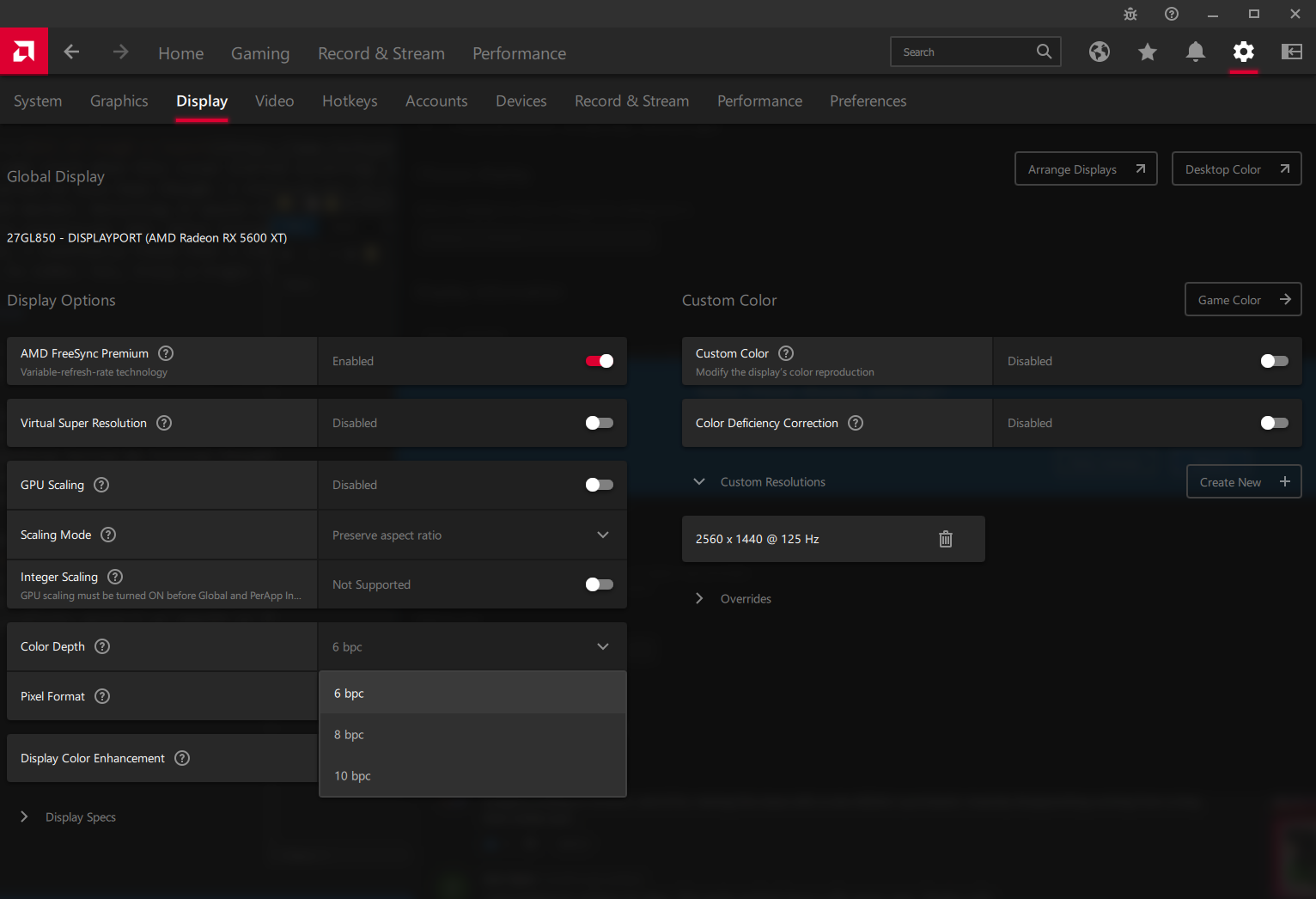Viewport: 1316px width, 899px height.
Task: Collapse the Color Depth dropdown
Action: point(472,646)
